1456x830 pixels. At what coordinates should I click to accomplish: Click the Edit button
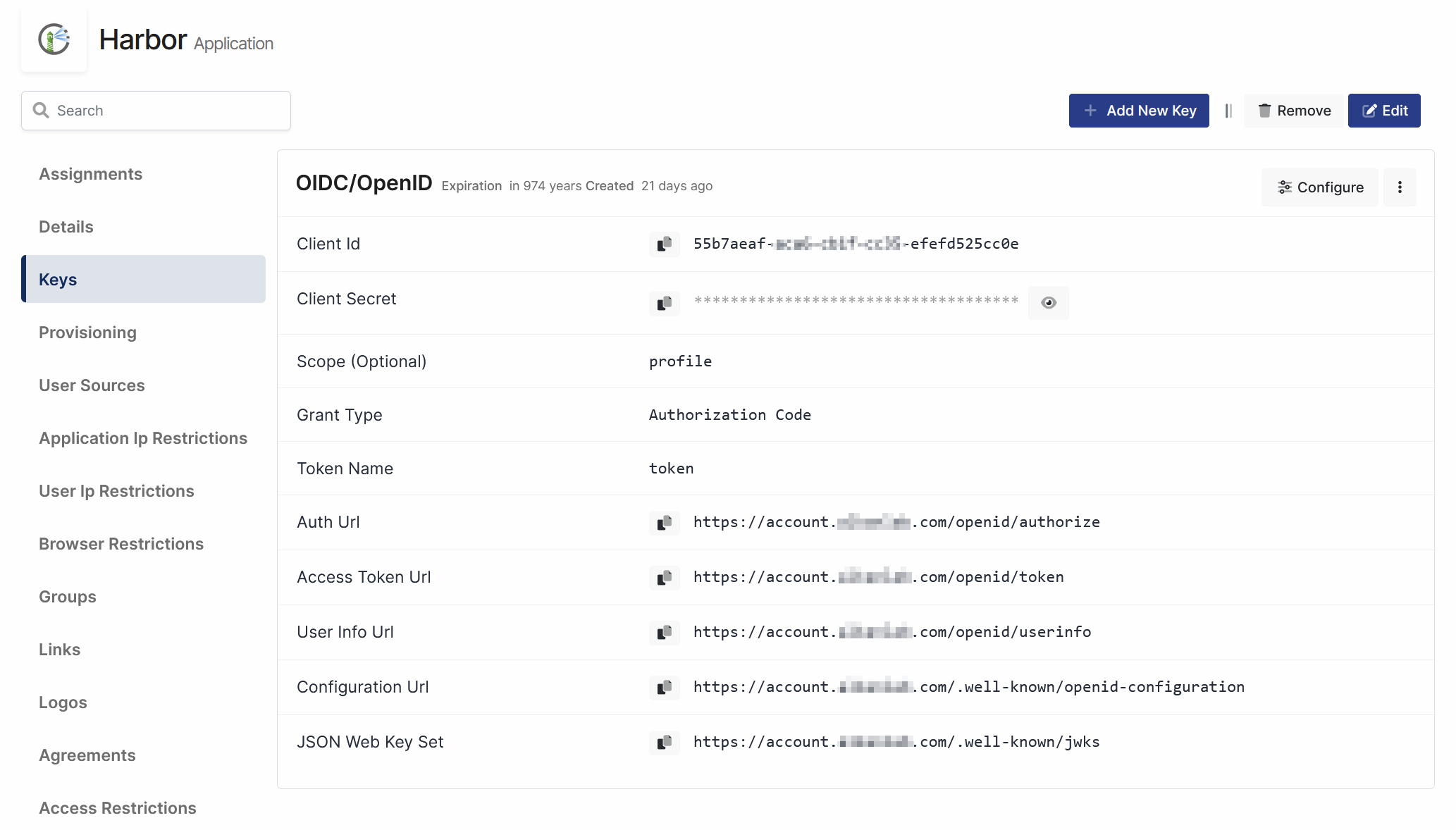point(1384,111)
